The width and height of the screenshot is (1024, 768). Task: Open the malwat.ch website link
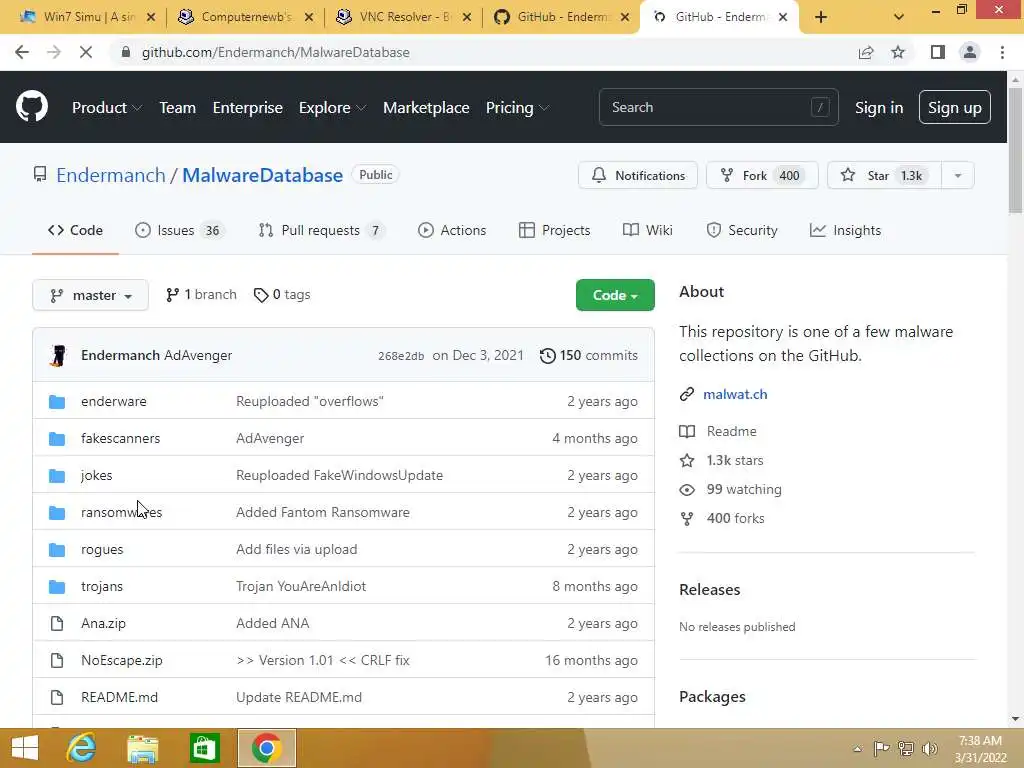click(x=735, y=394)
